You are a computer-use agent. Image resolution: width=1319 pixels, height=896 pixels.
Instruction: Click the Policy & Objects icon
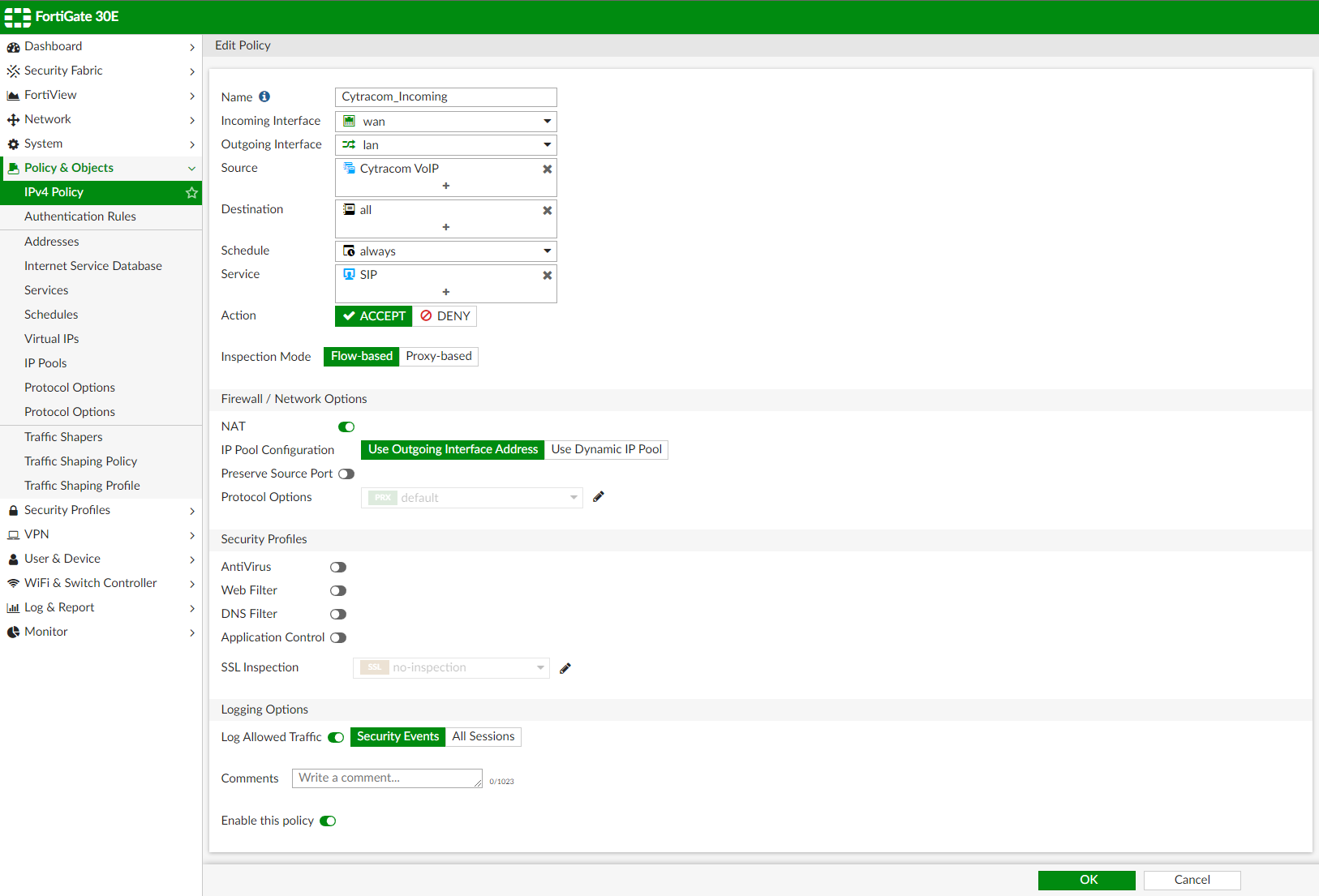click(13, 169)
